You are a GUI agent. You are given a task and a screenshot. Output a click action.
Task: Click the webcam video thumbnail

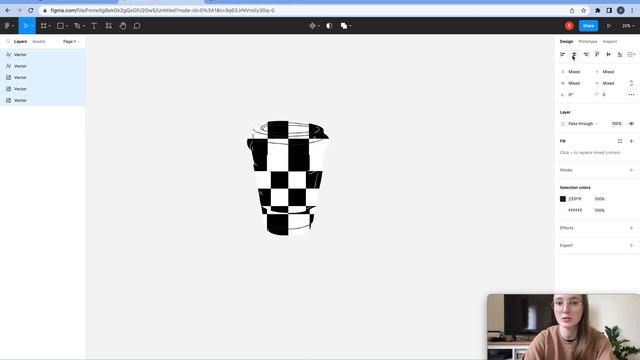pos(563,327)
